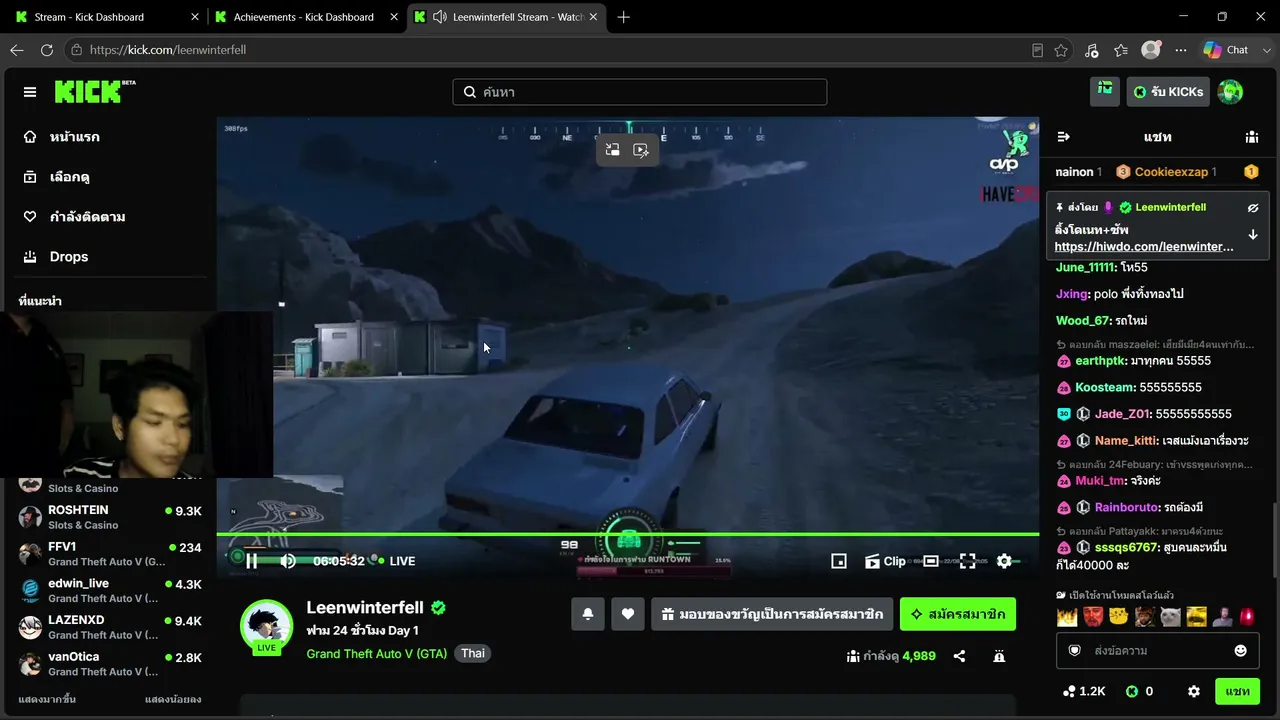Pick the red siren light emote
The image size is (1280, 720).
click(x=1248, y=617)
